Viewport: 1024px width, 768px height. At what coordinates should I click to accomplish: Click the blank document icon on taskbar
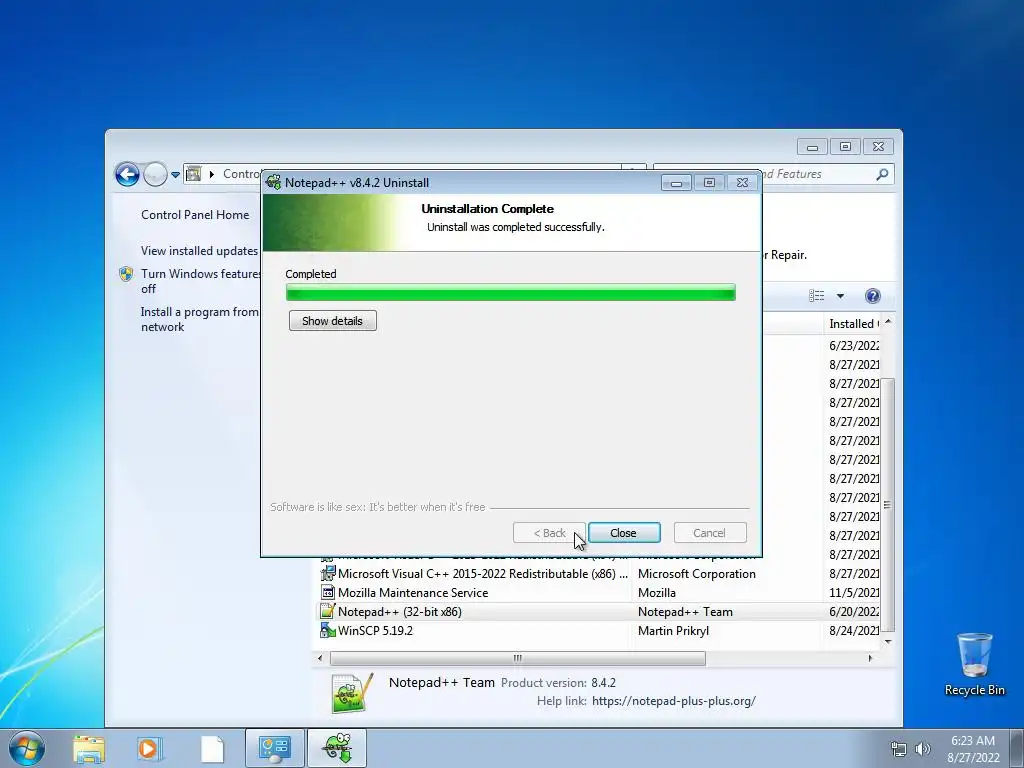(212, 749)
